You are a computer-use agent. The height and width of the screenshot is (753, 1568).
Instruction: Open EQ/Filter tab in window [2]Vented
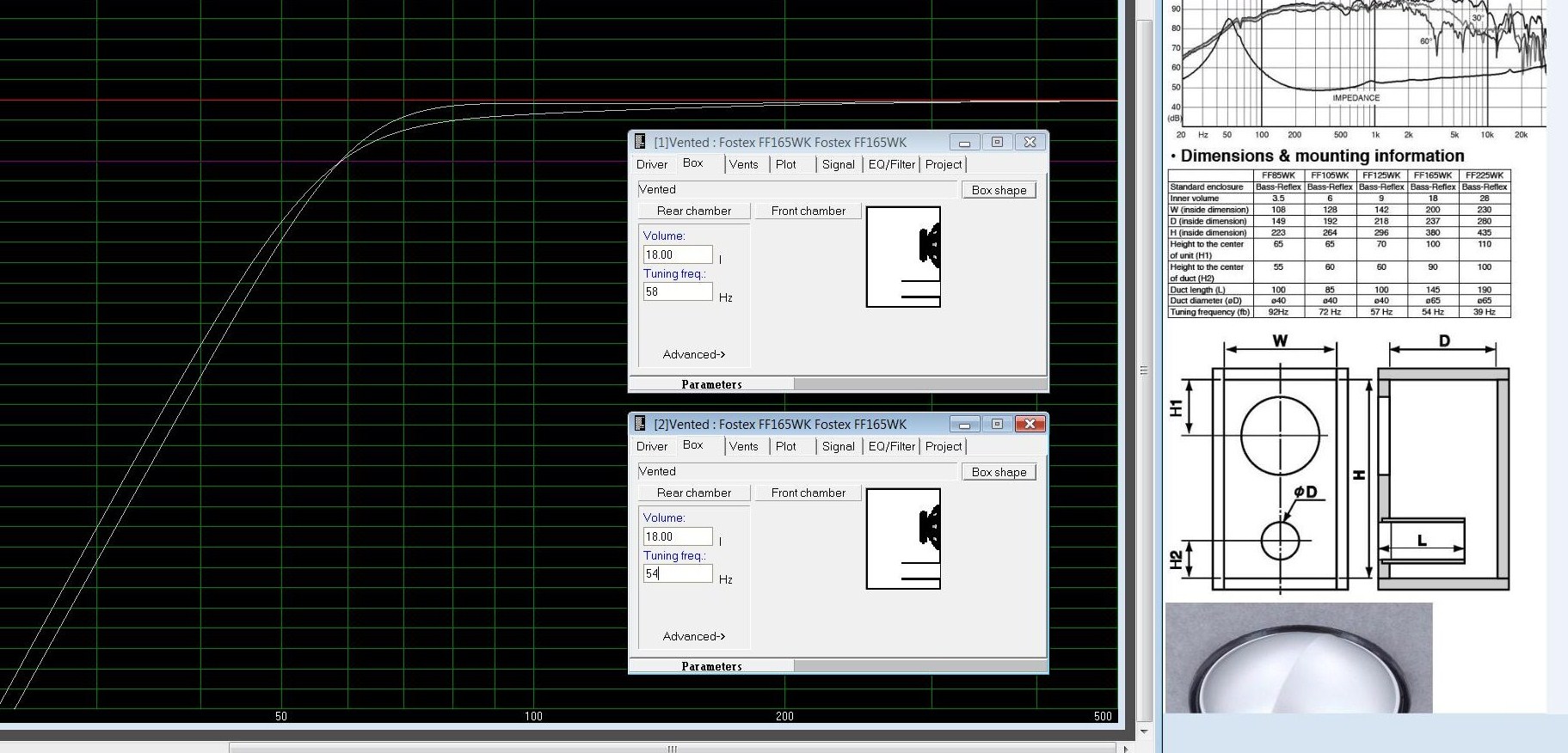tap(892, 446)
